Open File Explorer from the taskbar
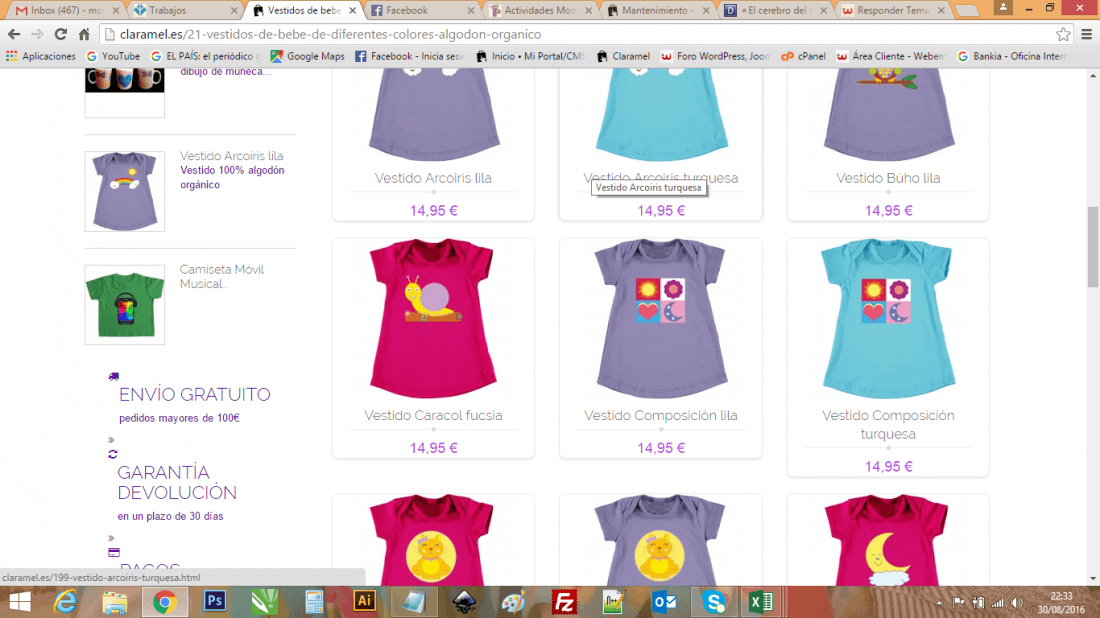The height and width of the screenshot is (618, 1100). 114,602
